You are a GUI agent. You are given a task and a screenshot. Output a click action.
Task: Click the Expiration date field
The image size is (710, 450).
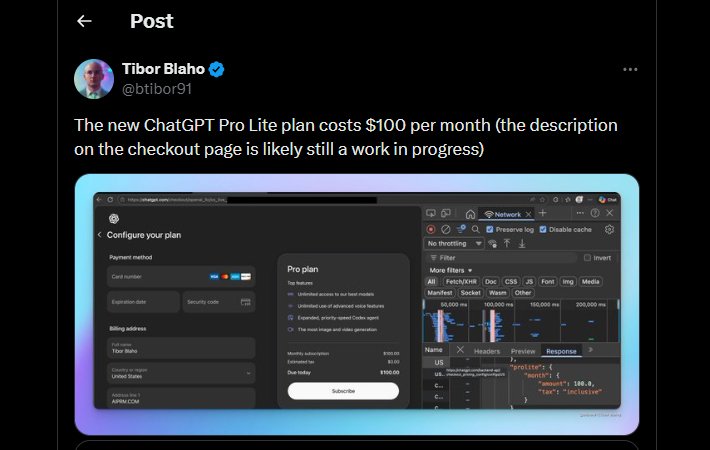tap(144, 302)
